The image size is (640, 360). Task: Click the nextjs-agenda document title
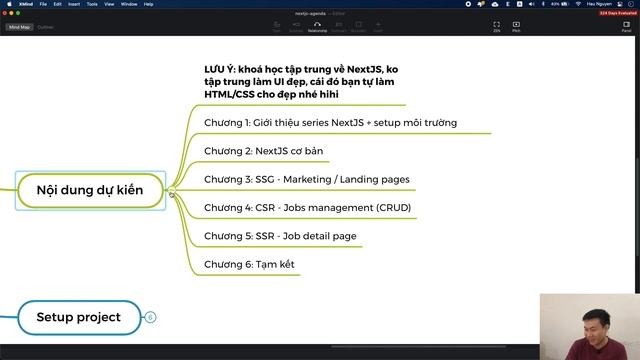click(310, 13)
